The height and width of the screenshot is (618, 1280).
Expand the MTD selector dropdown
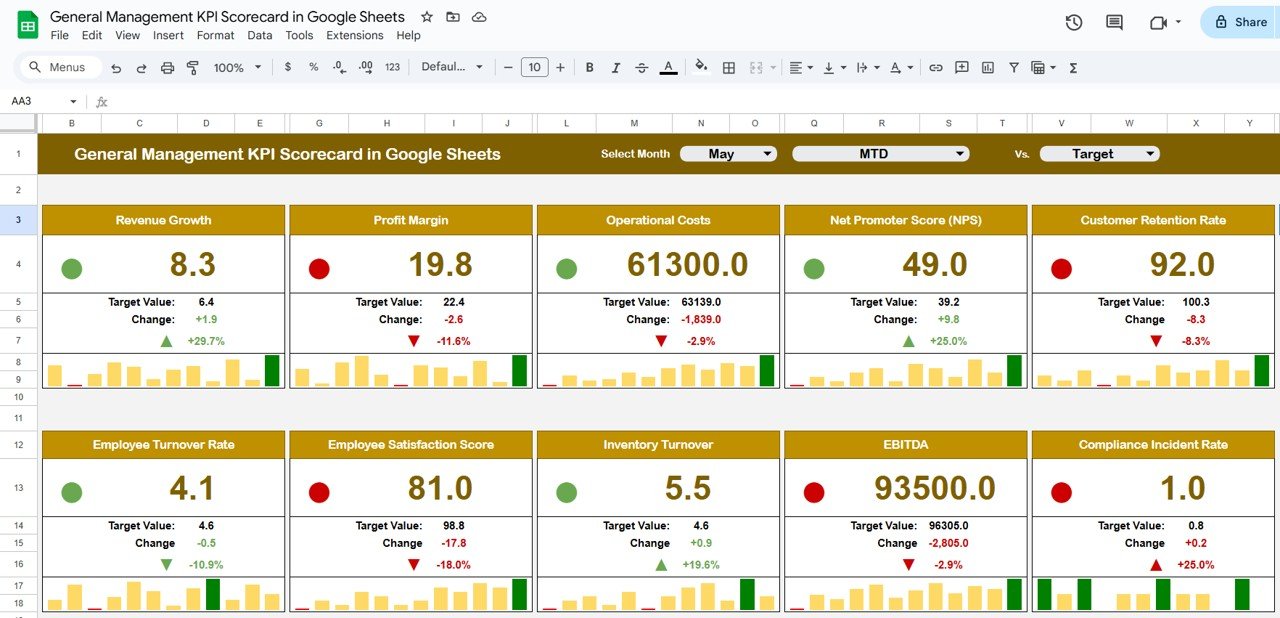tap(880, 154)
